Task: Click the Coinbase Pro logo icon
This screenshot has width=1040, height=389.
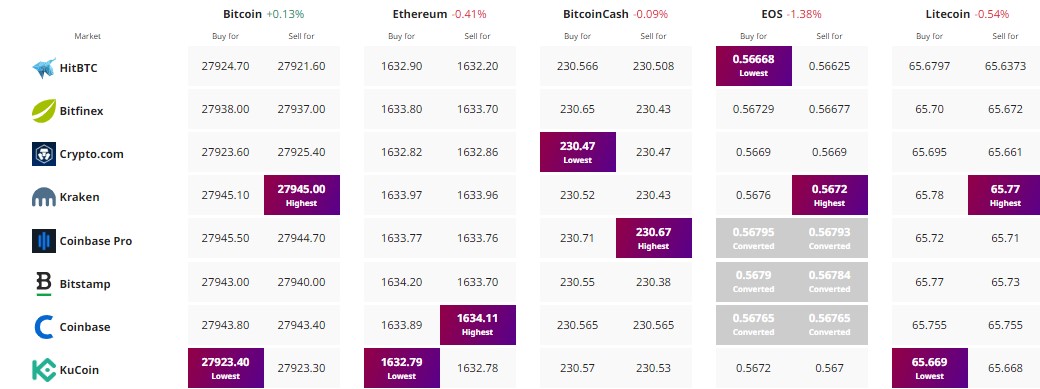Action: click(44, 240)
